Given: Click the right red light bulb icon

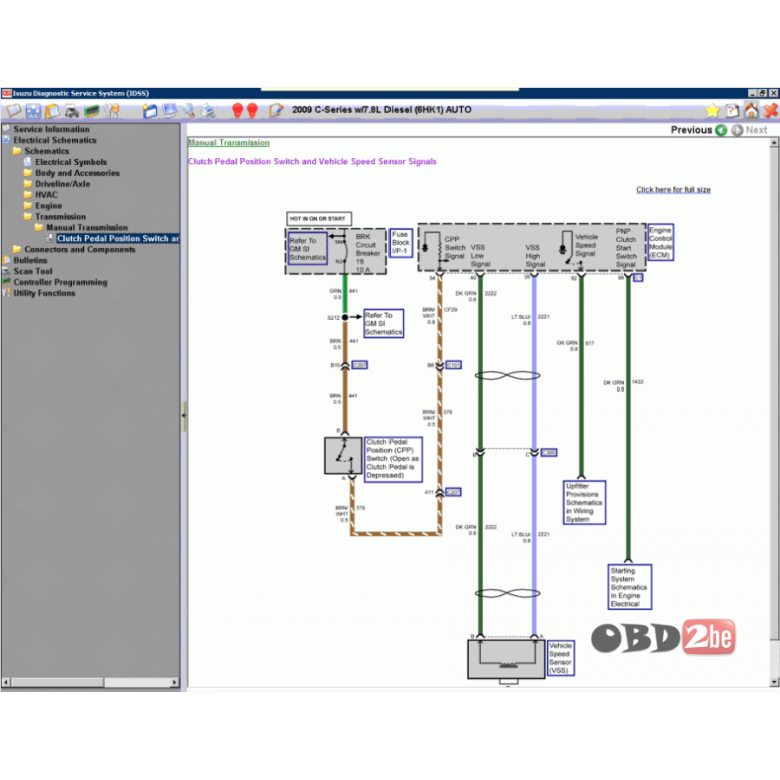Looking at the screenshot, I should click(x=252, y=110).
